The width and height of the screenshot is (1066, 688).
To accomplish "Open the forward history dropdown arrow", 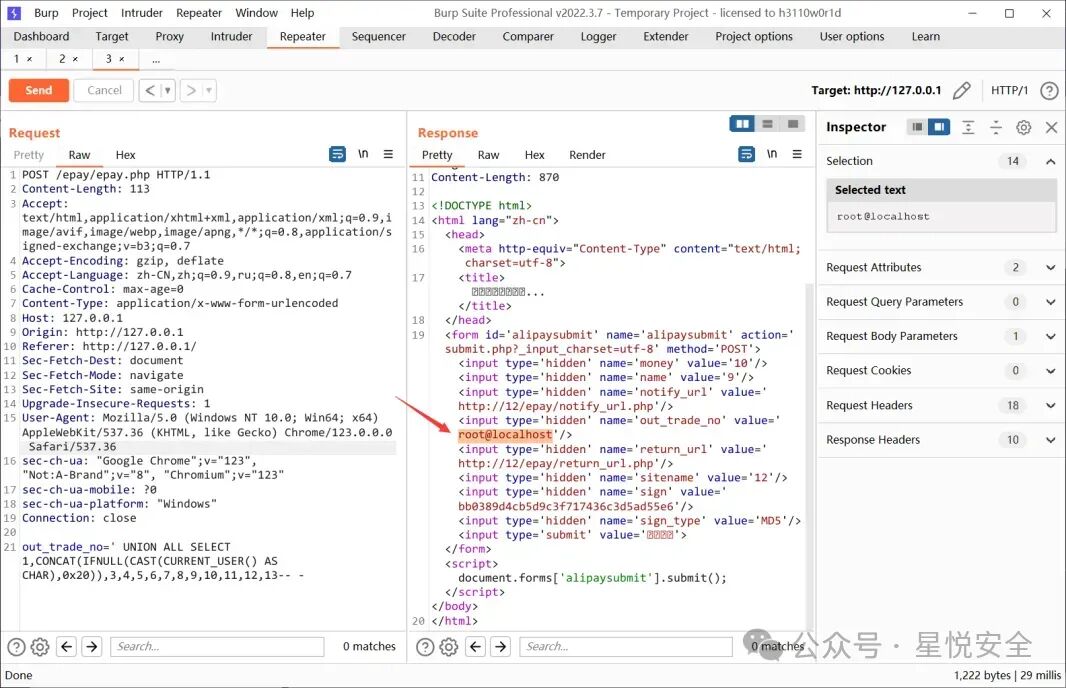I will [x=209, y=90].
